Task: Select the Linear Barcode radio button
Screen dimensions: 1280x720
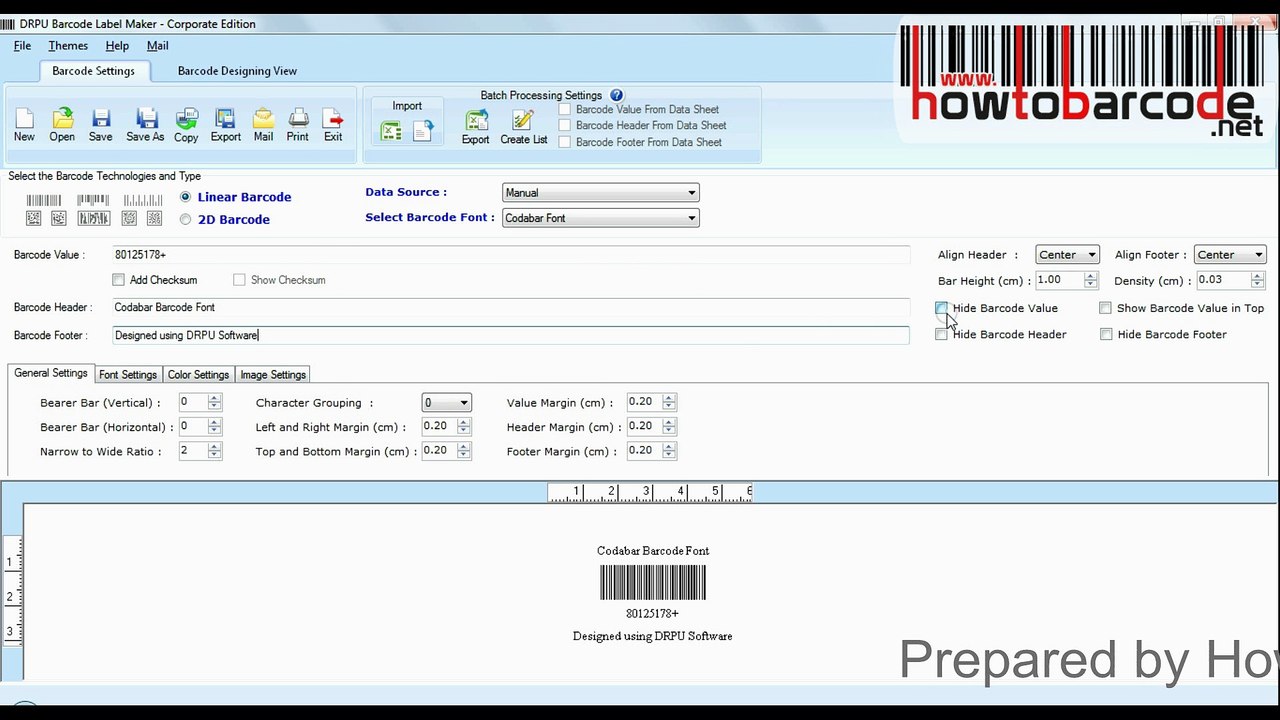Action: click(x=185, y=197)
